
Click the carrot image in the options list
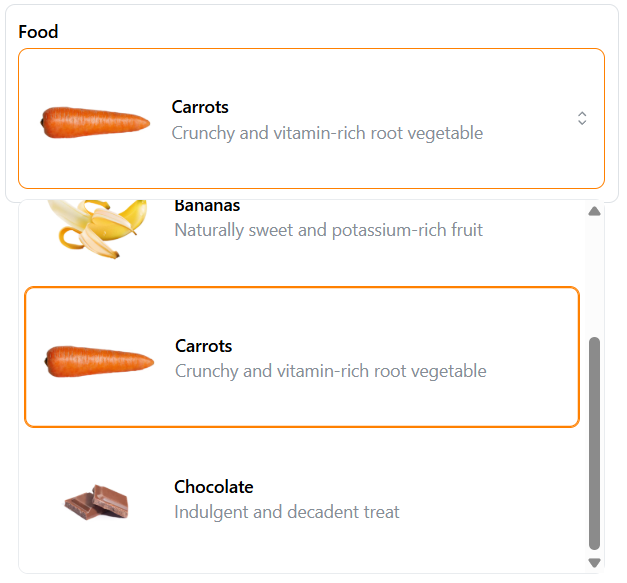pos(99,360)
